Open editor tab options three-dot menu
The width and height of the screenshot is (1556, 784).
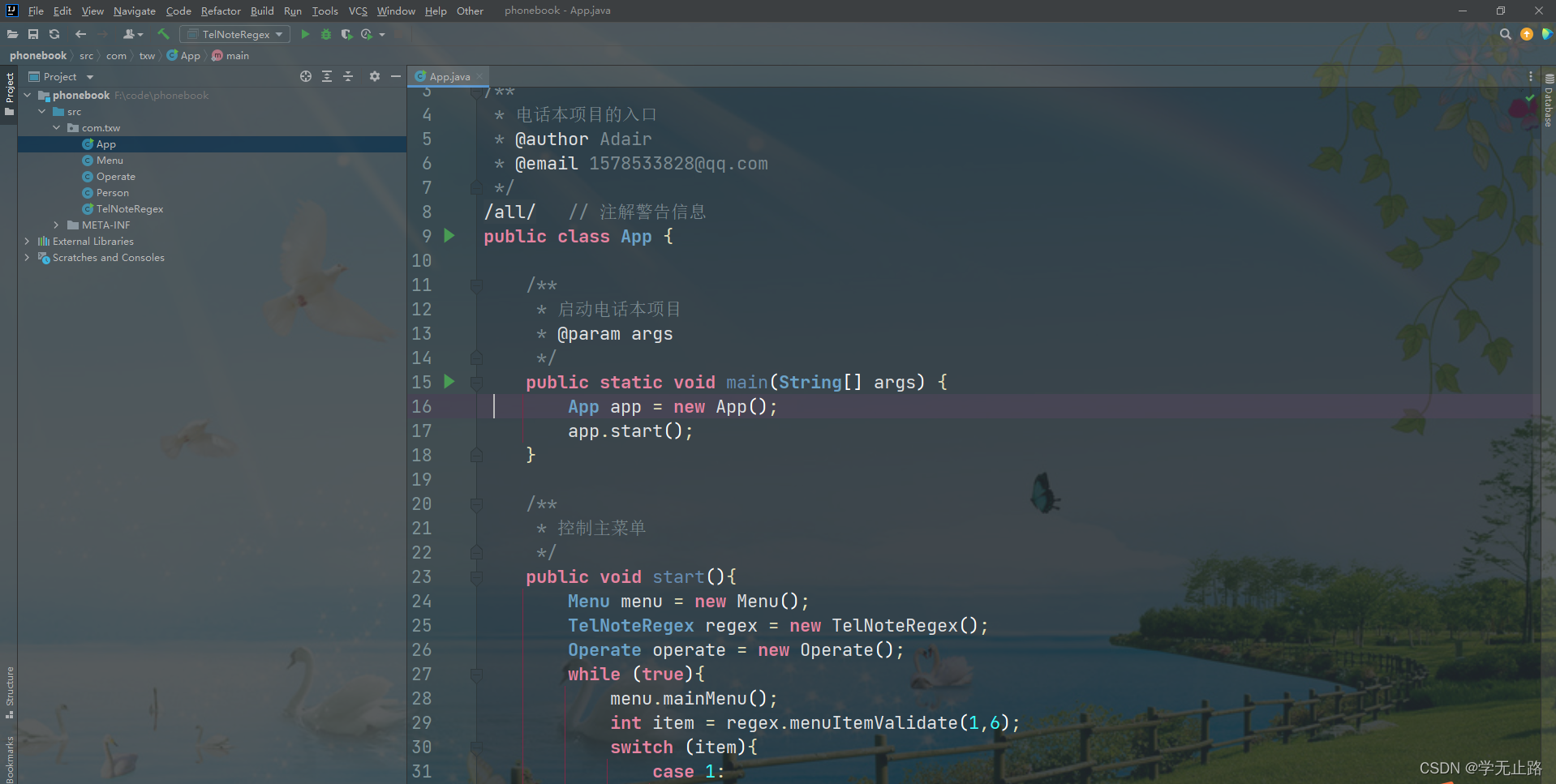(1531, 76)
